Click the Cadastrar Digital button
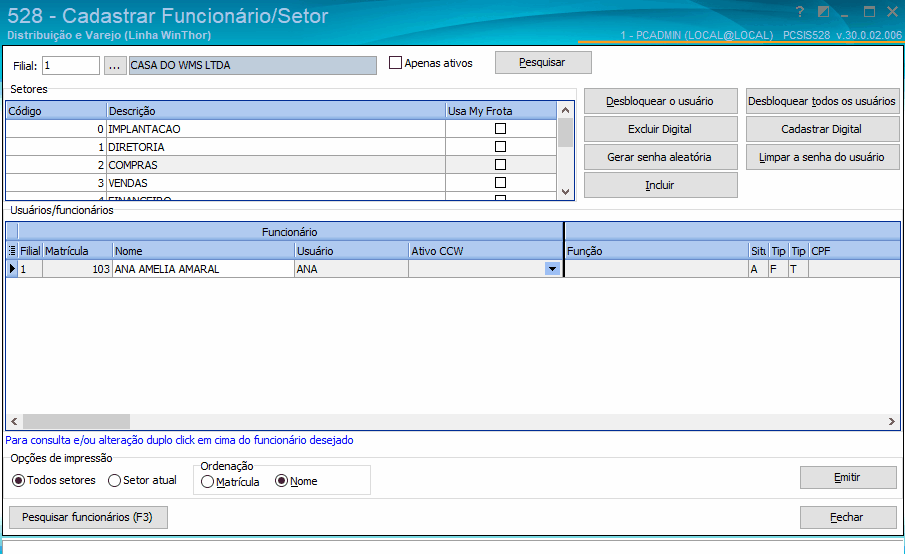Viewport: 905px width, 554px height. tap(822, 129)
